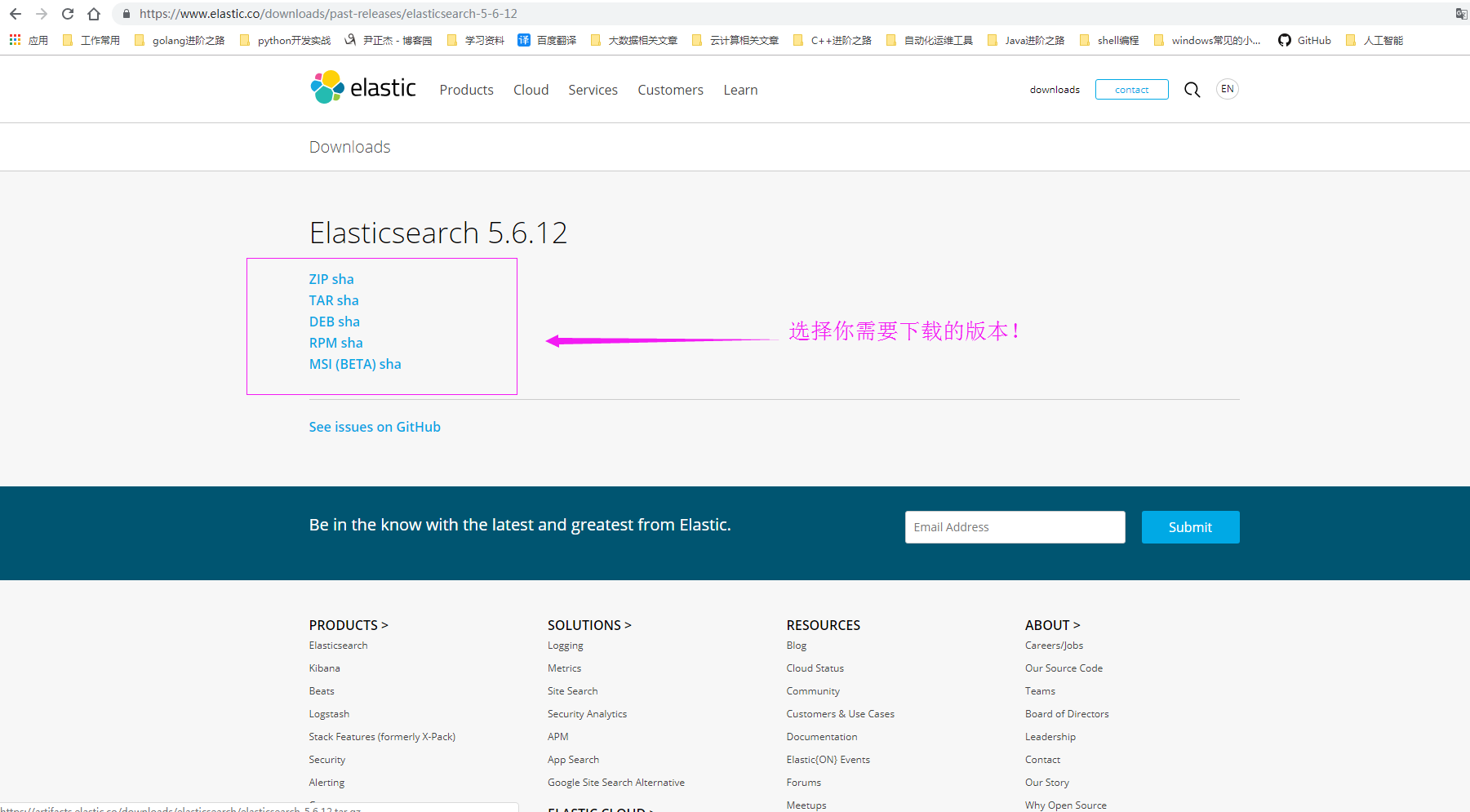The width and height of the screenshot is (1470, 812).
Task: Open the EN language selector
Action: tap(1227, 89)
